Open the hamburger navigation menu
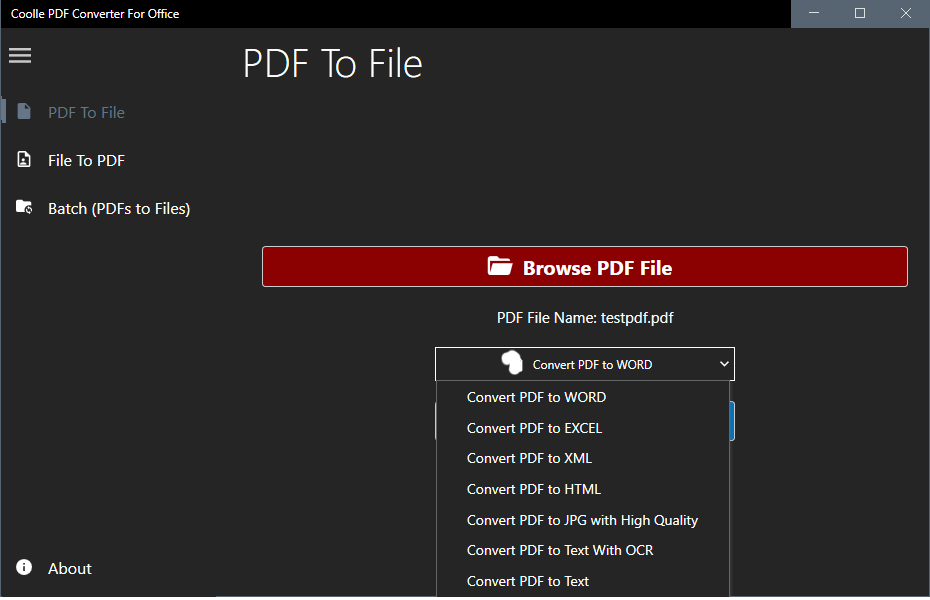Screen dimensions: 930x600 (x=20, y=56)
